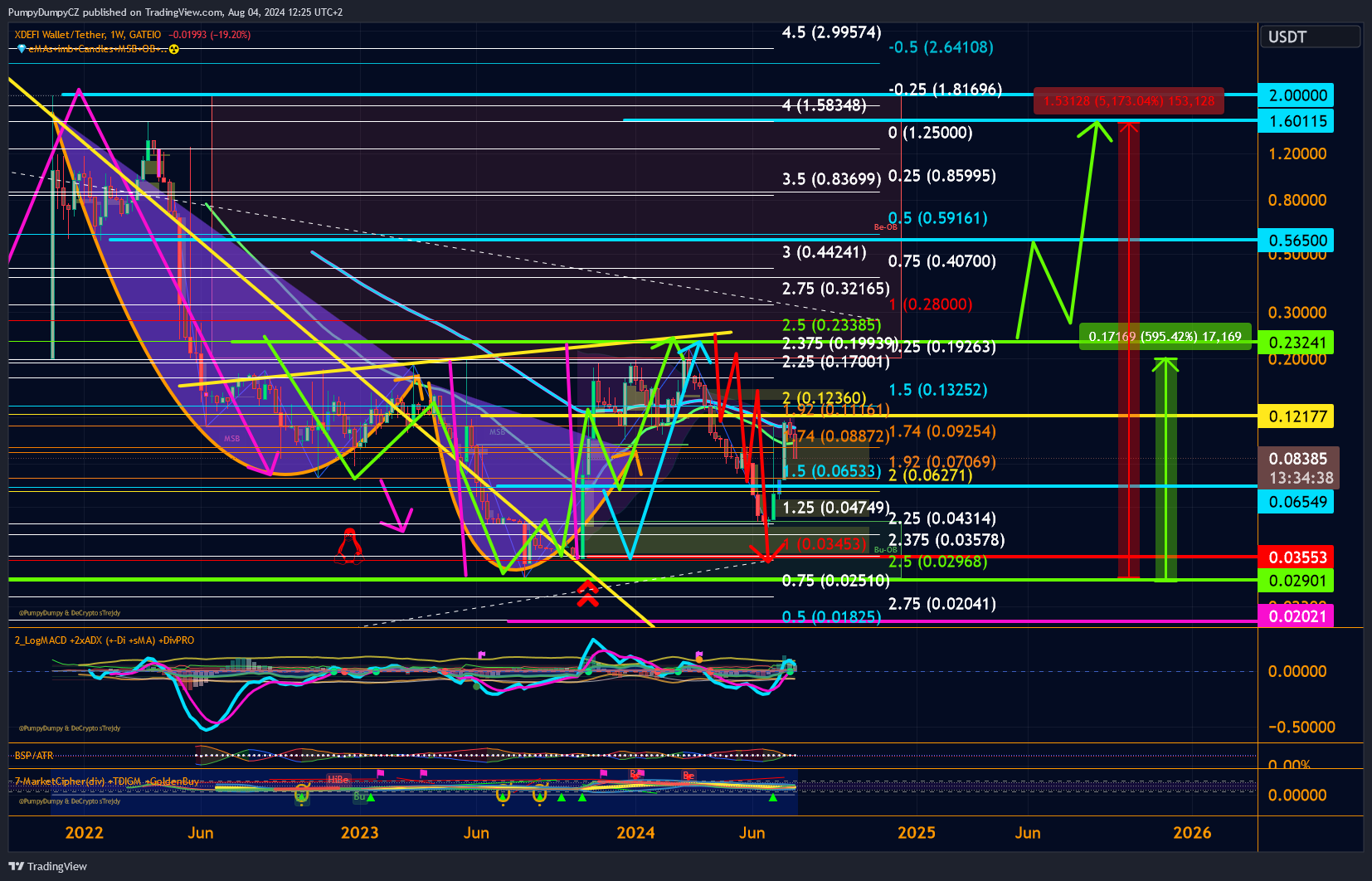Click the 0.75 (0.02510) fib level label
This screenshot has width=1372, height=881.
(836, 581)
